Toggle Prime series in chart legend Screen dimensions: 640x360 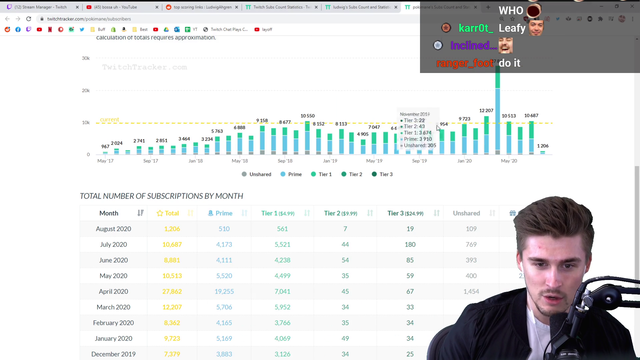tap(291, 174)
